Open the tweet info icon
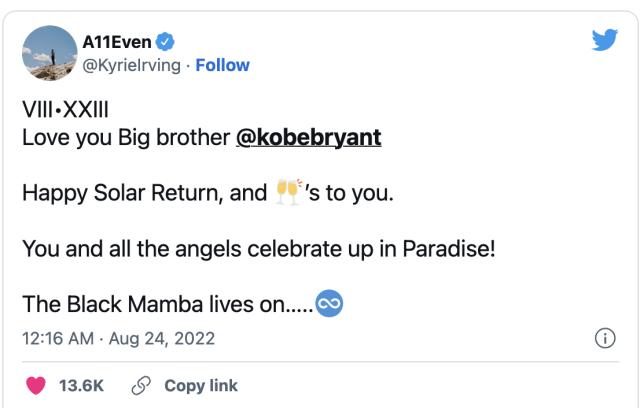Screen dimensions: 640x408 604,339
